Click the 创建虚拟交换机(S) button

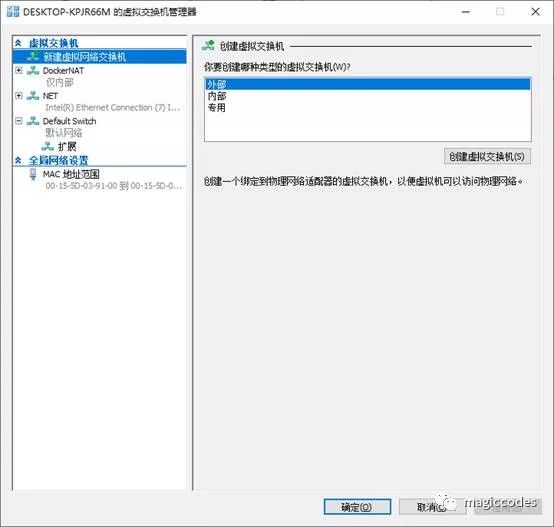pos(487,156)
